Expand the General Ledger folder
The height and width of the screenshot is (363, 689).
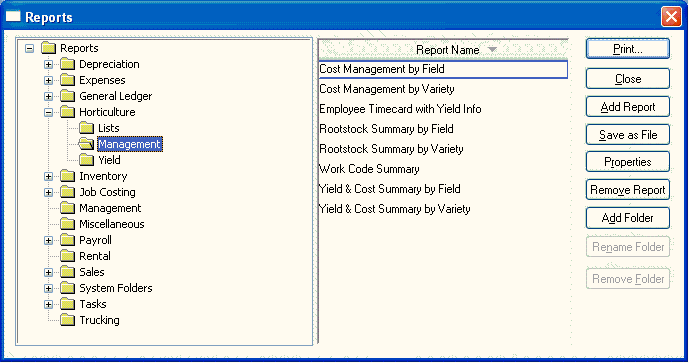pyautogui.click(x=48, y=96)
